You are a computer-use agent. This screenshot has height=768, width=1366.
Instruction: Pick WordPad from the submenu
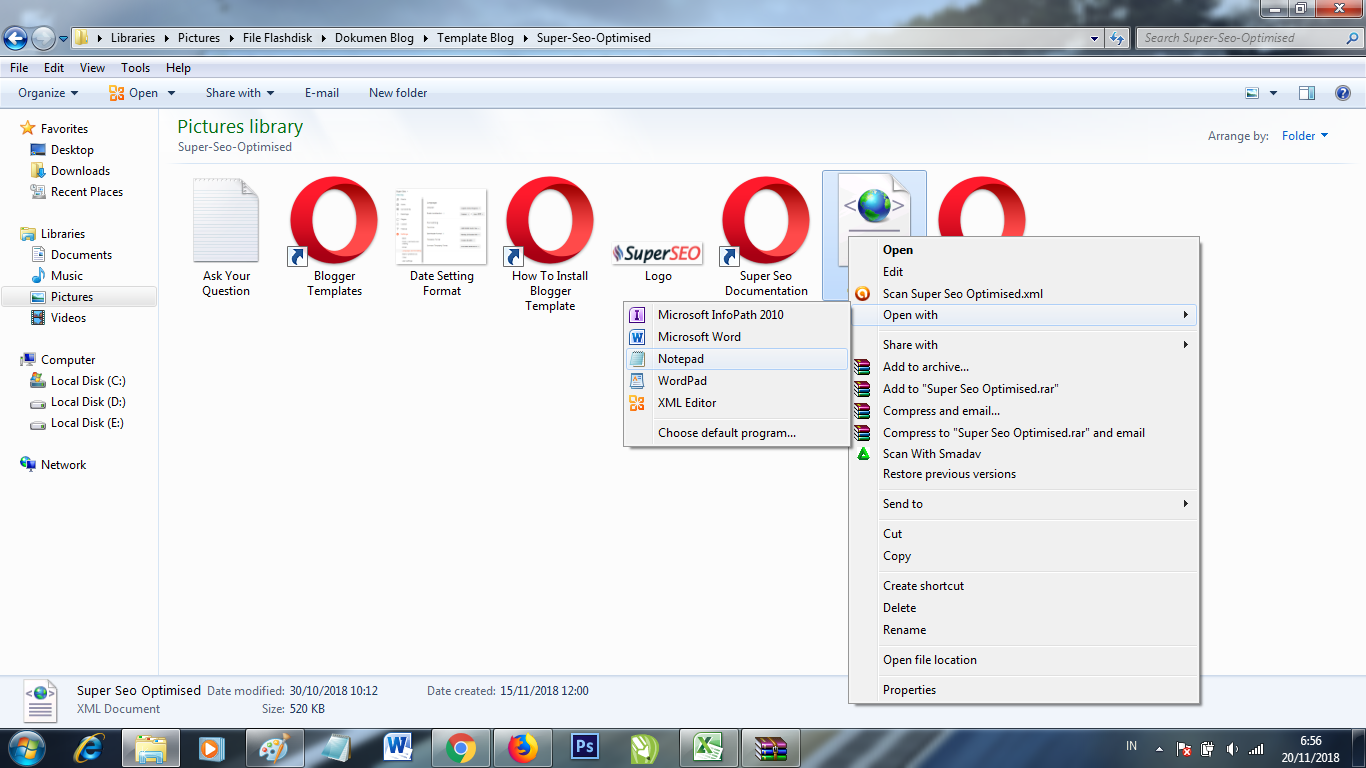tap(737, 381)
